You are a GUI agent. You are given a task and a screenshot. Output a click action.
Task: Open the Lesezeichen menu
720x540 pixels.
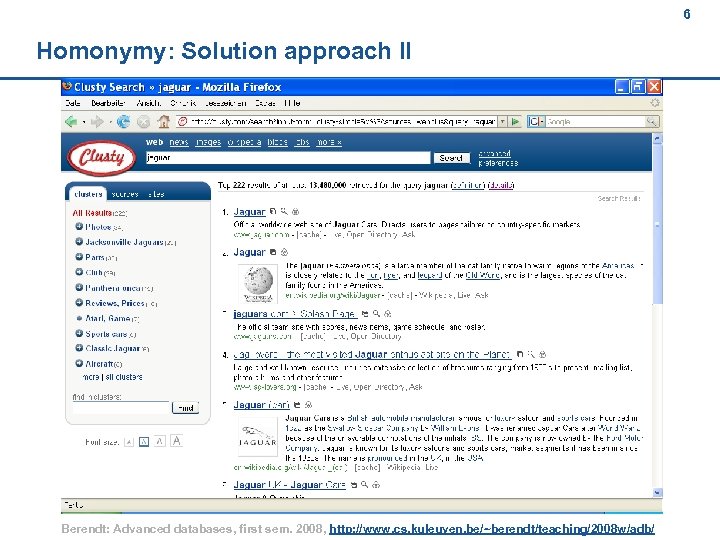coord(225,103)
